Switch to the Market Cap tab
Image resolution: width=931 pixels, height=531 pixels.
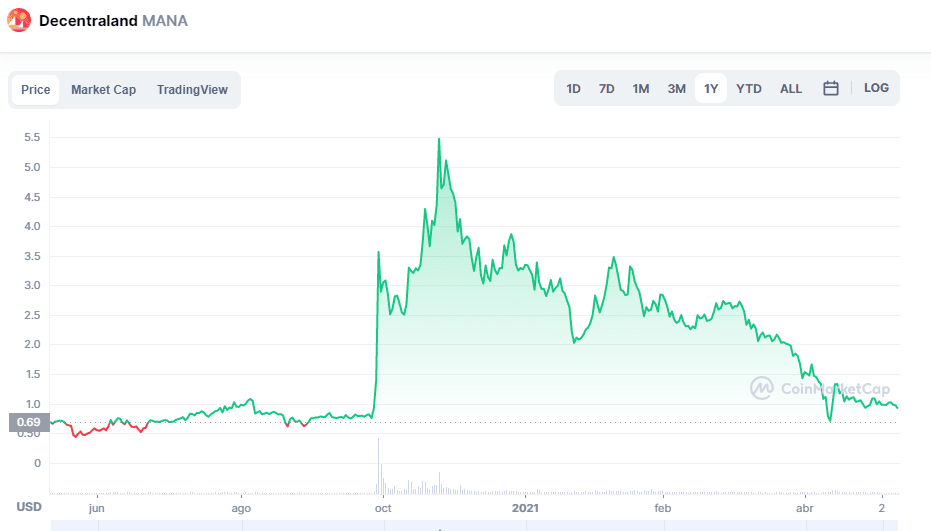click(x=103, y=90)
